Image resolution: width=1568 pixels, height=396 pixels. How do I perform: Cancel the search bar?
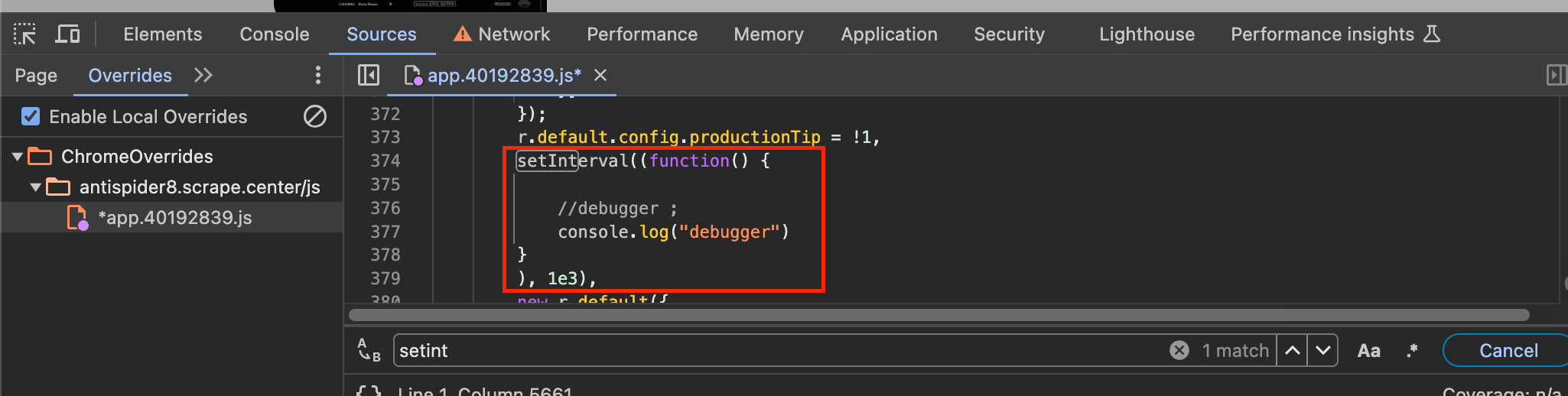point(1508,350)
